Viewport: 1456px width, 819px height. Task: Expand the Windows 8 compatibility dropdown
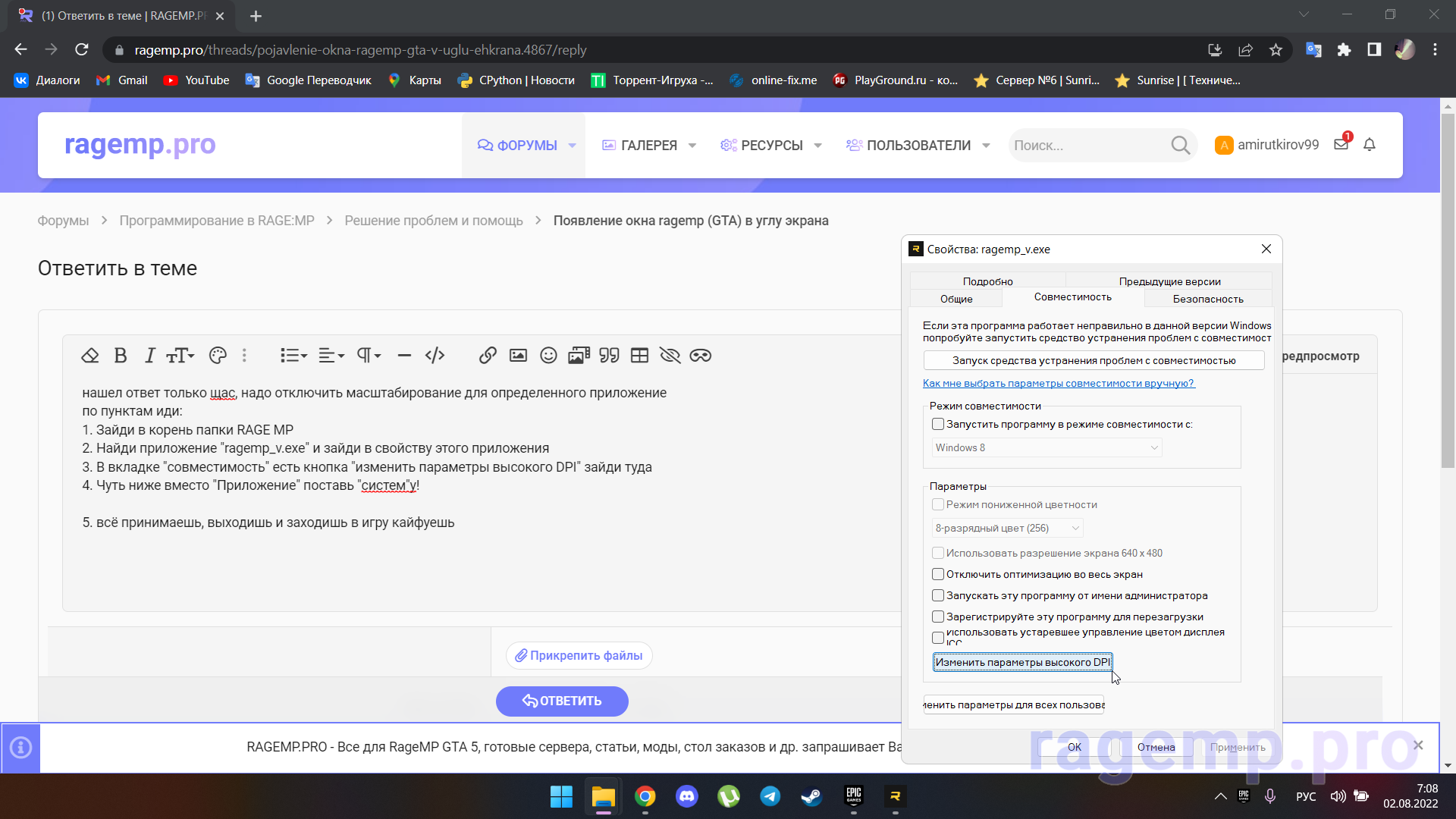[x=1046, y=448]
